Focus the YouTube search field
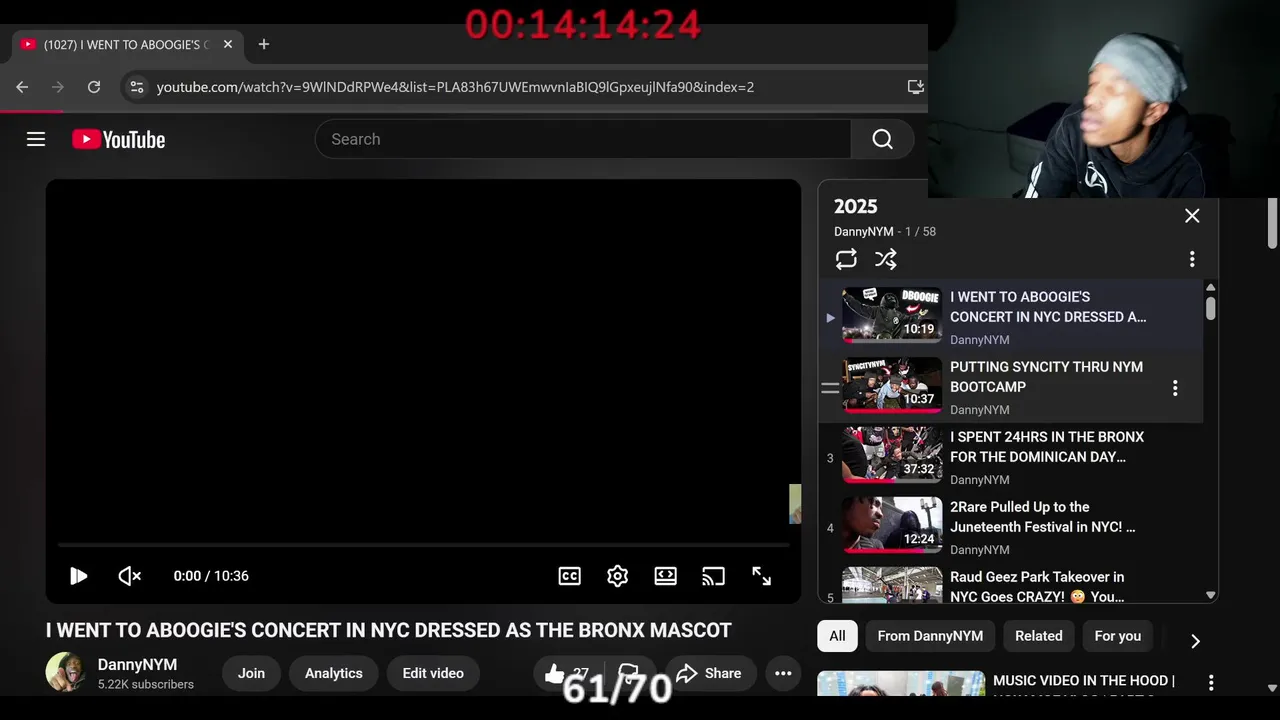 point(583,139)
